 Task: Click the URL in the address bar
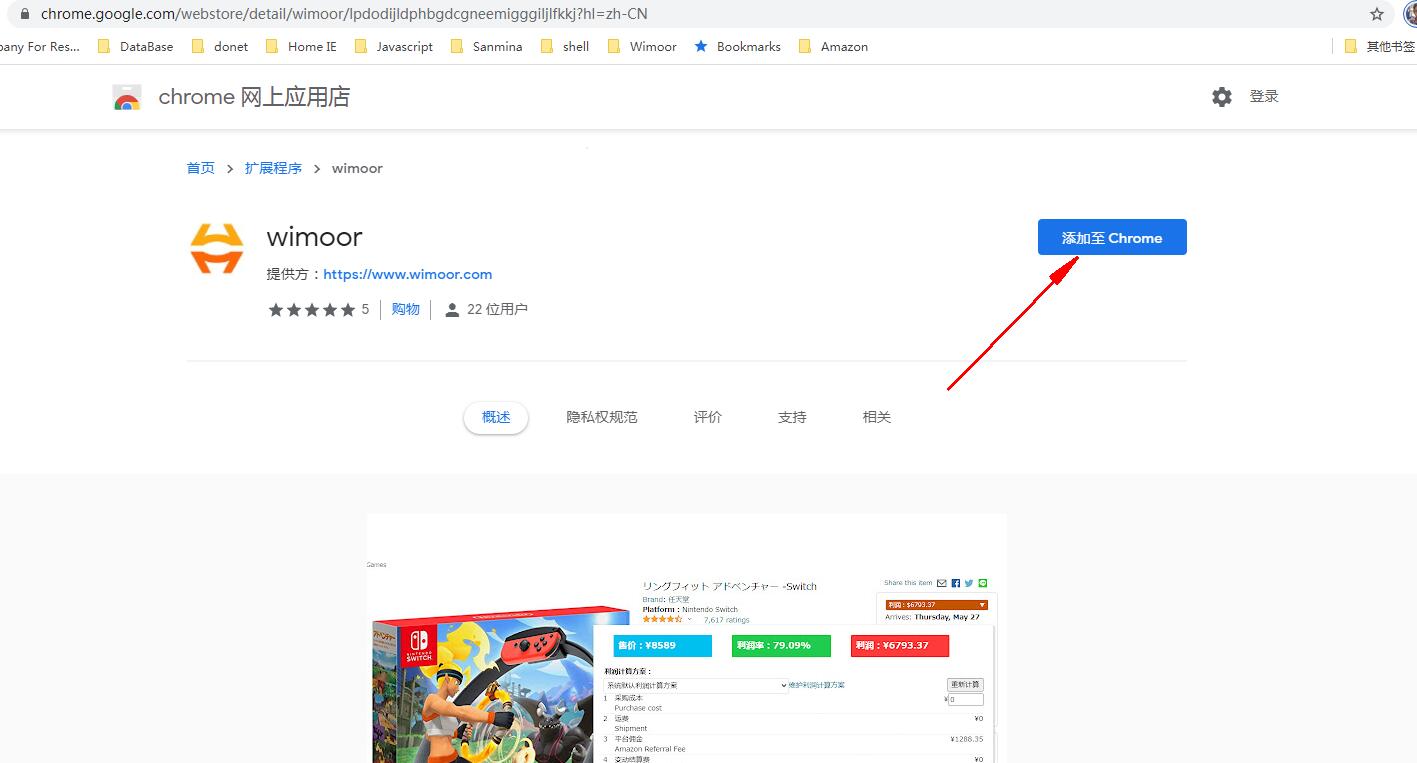coord(344,14)
